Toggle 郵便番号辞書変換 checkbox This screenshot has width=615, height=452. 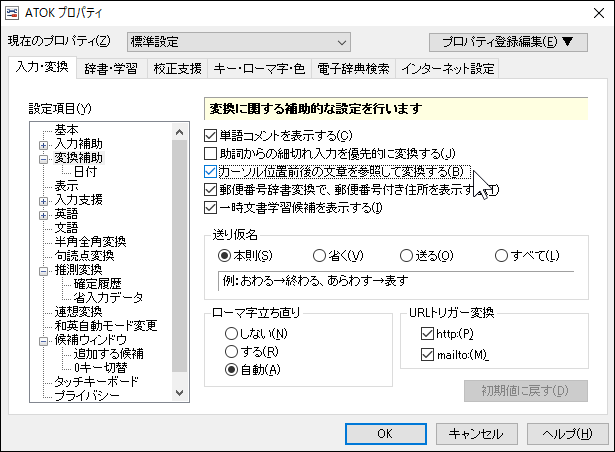click(210, 190)
